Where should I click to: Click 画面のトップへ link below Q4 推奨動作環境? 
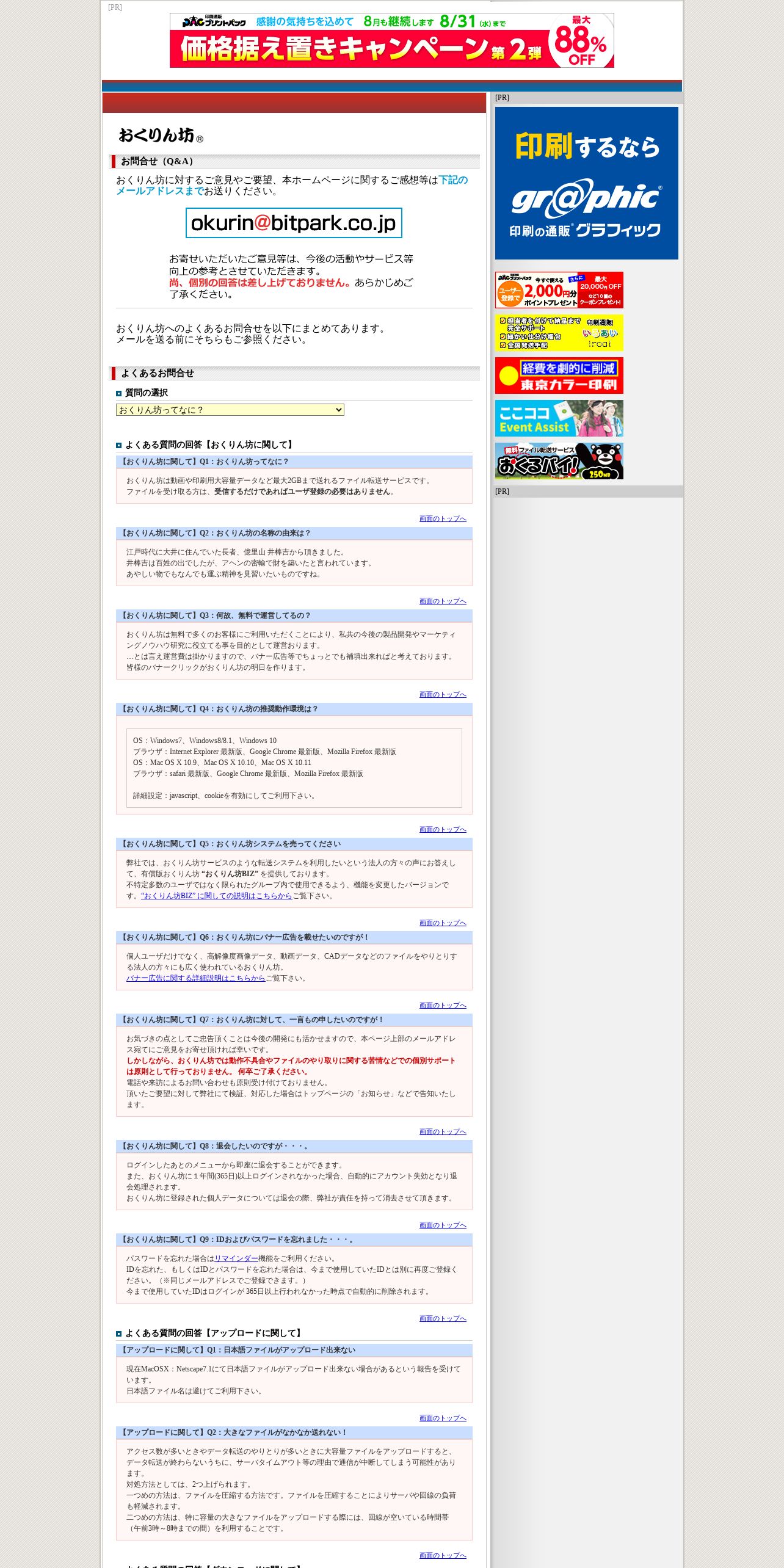coord(443,830)
